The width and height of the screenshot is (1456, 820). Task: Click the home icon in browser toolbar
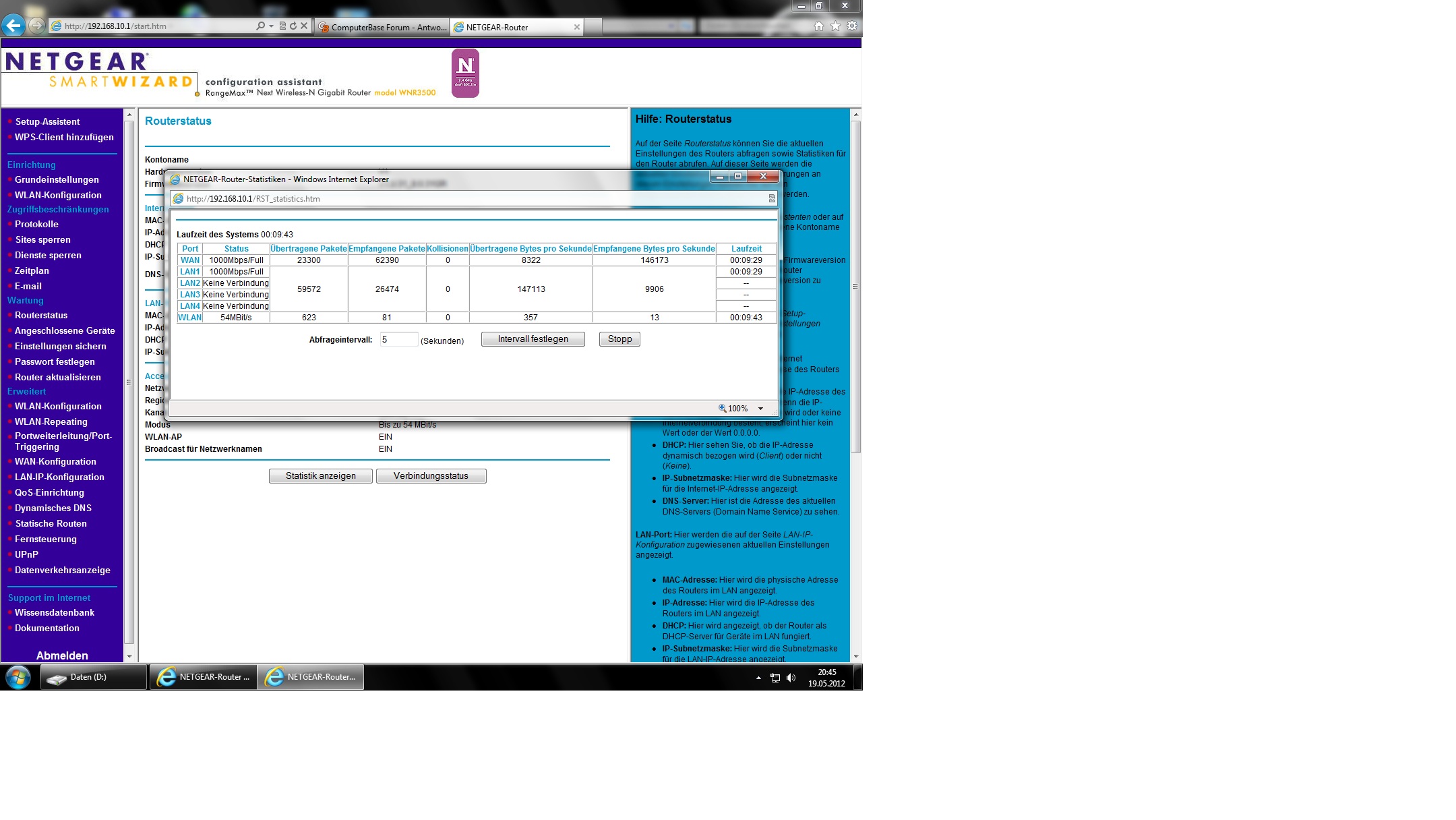818,26
